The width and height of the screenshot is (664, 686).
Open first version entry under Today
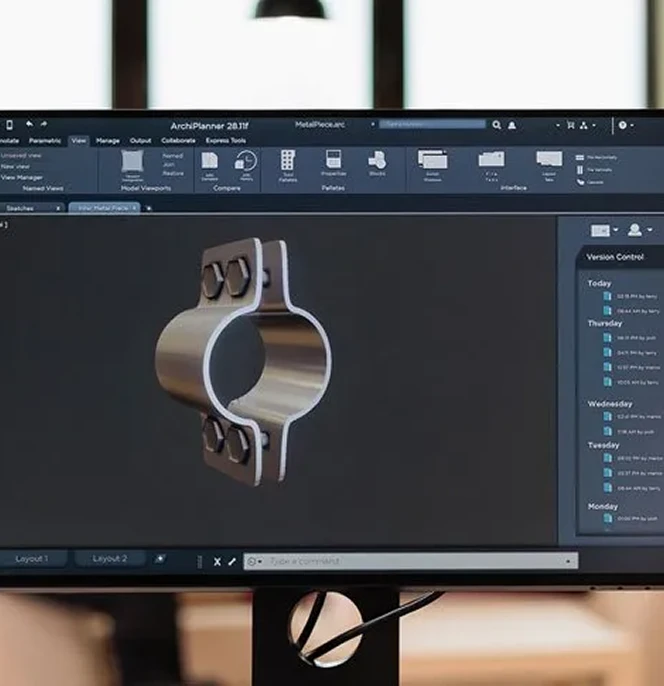tap(632, 297)
